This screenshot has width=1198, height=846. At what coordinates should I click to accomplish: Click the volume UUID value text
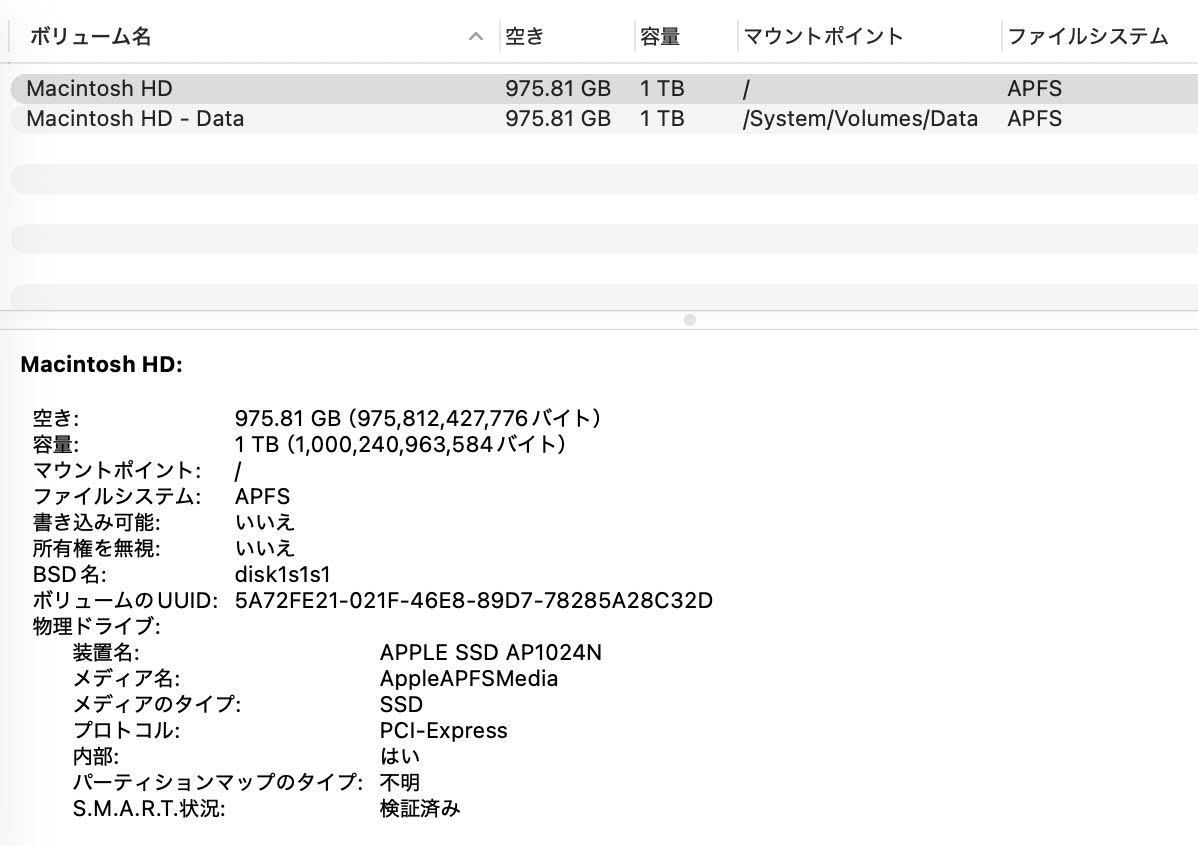[473, 601]
